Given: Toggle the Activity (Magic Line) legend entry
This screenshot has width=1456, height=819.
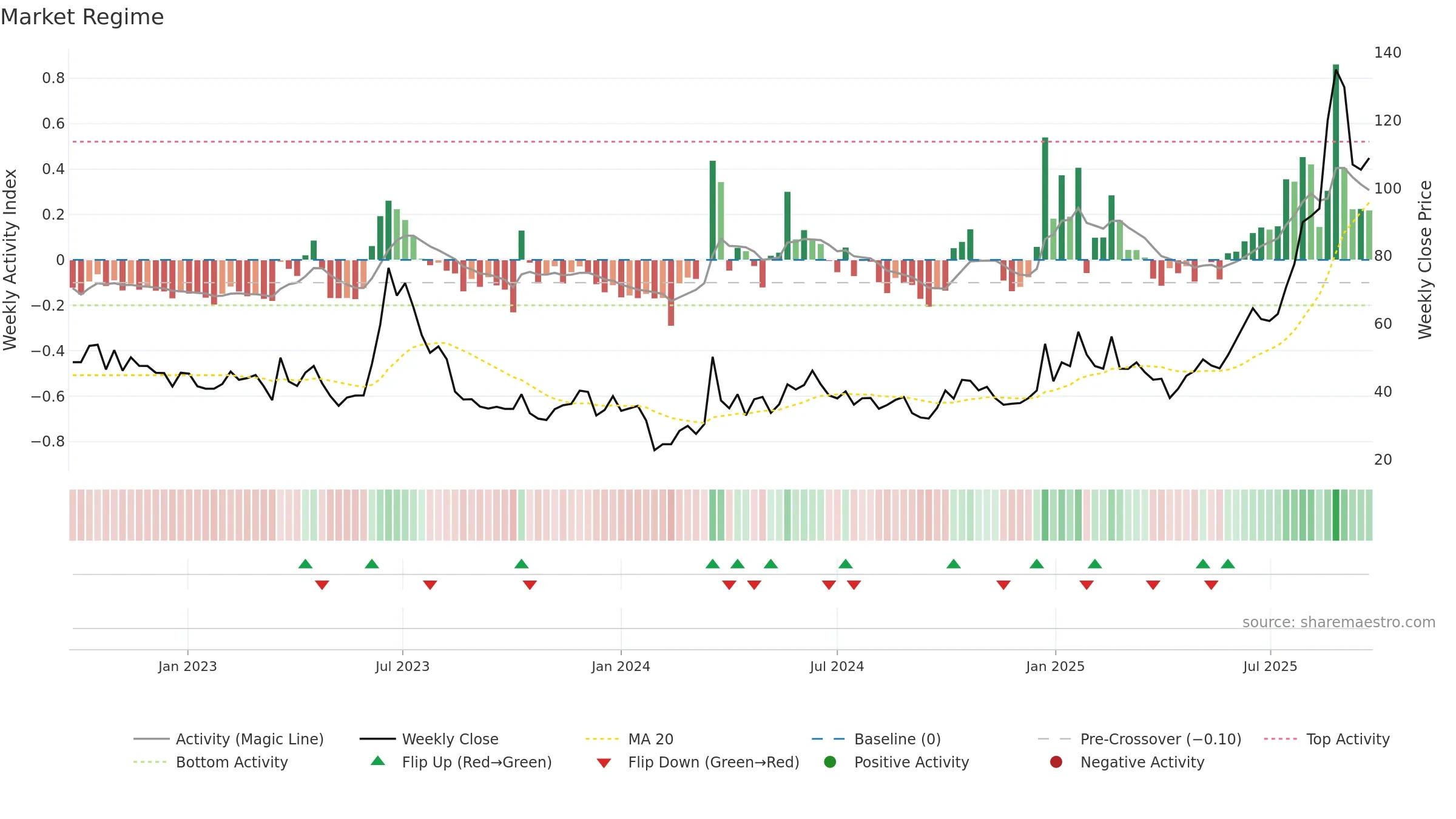Looking at the screenshot, I should pos(229,739).
